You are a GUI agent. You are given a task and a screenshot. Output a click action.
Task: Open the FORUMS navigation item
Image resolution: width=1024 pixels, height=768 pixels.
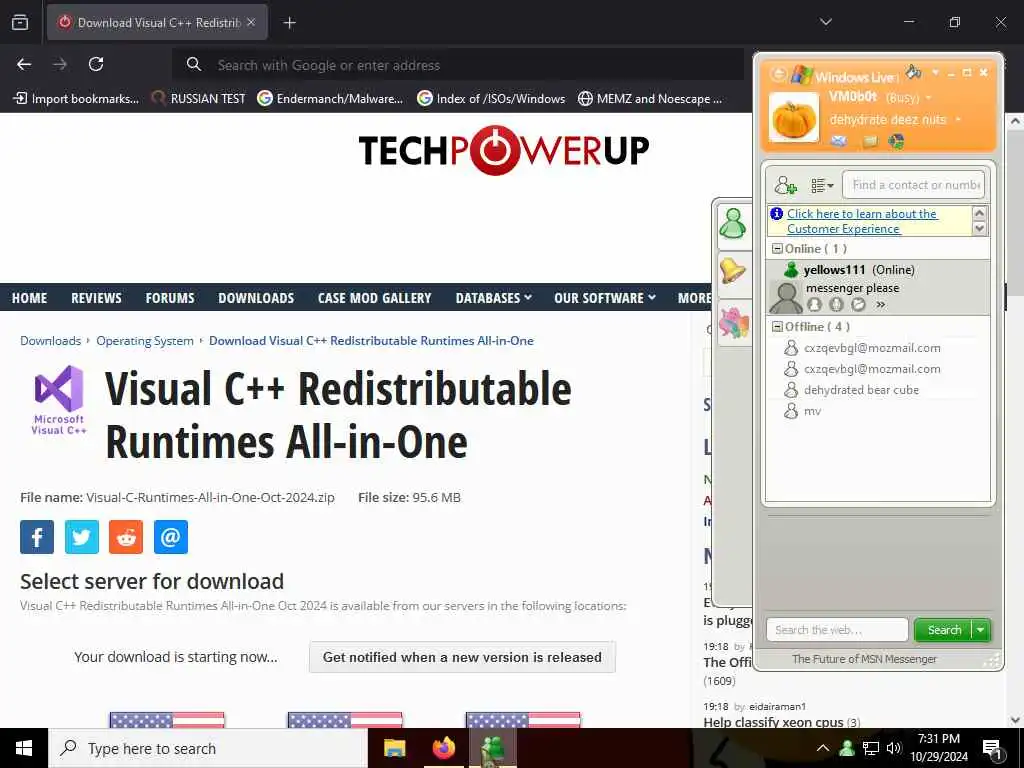170,298
